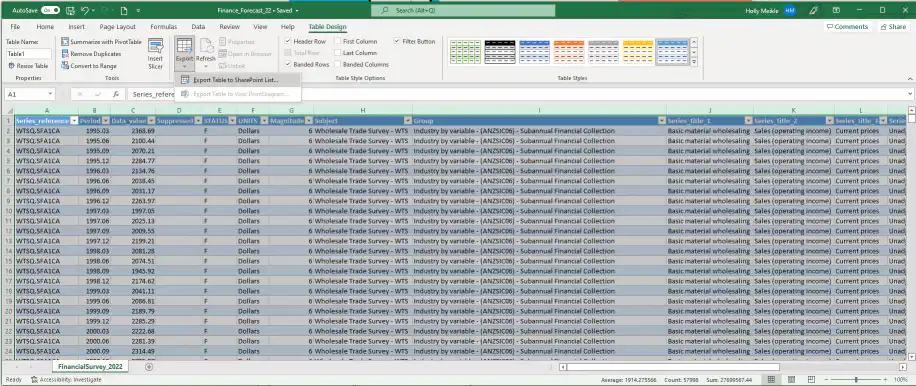Image resolution: width=916 pixels, height=386 pixels.
Task: Open the Review tab
Action: 230,27
